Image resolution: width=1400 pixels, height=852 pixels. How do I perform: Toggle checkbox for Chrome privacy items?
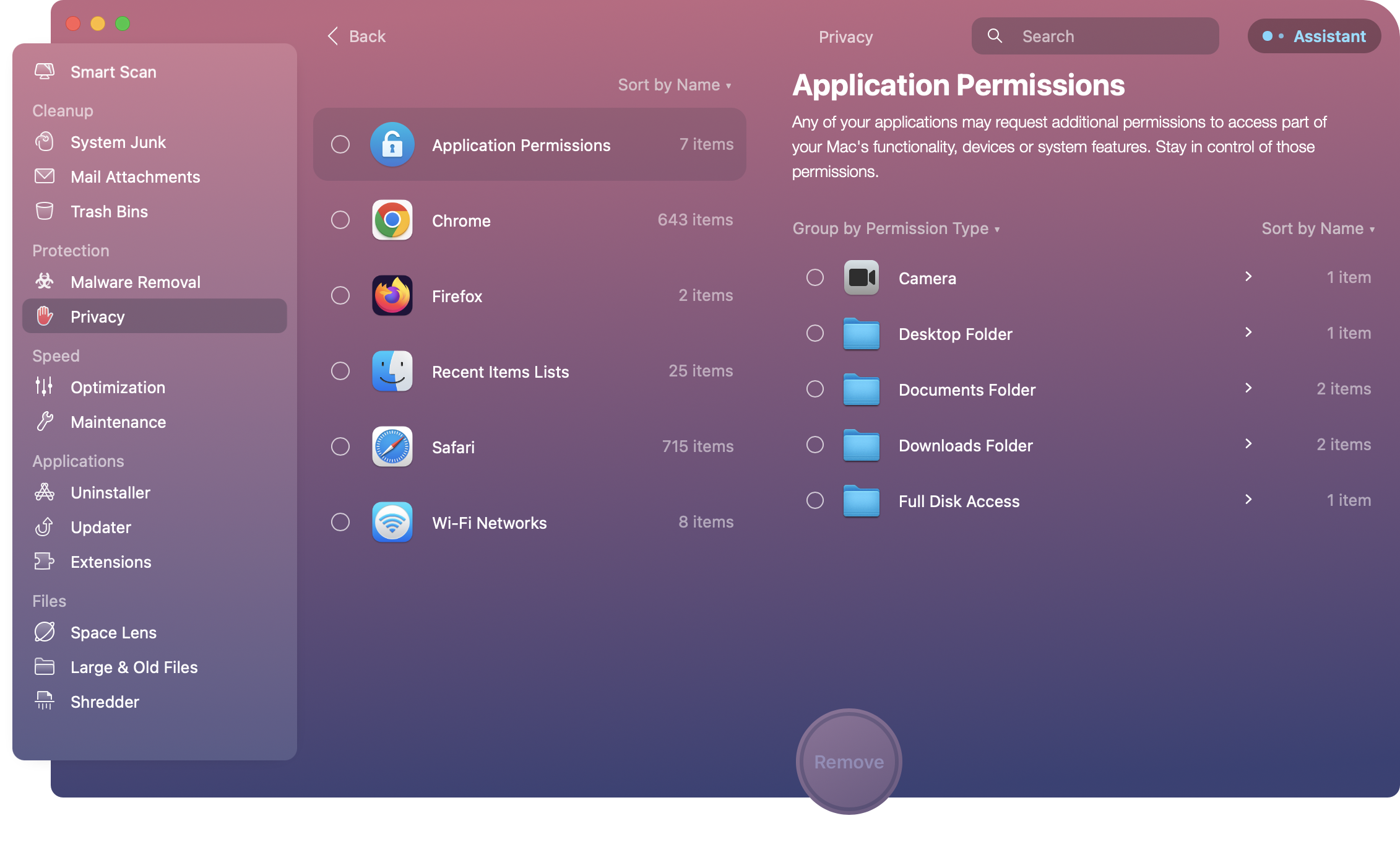pos(340,220)
